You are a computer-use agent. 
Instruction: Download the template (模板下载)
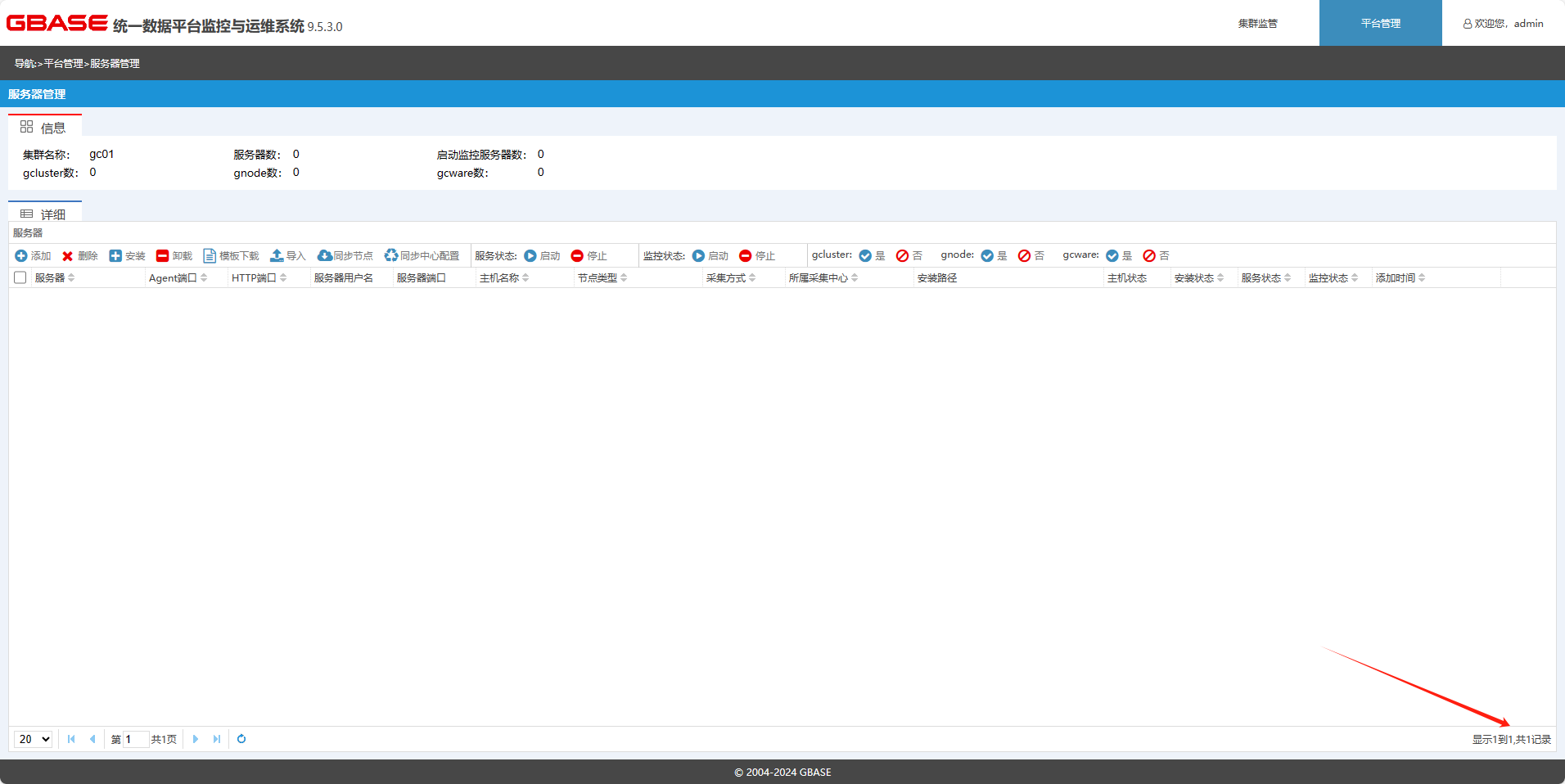click(231, 256)
